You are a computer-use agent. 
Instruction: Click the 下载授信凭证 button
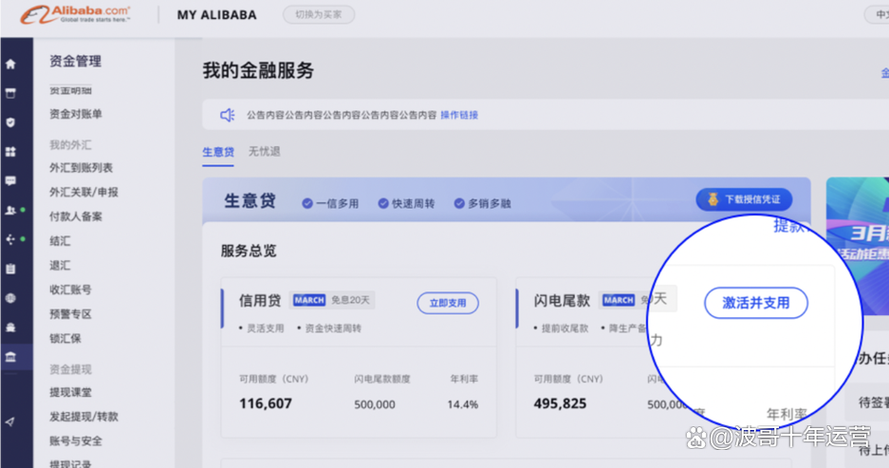[x=744, y=200]
